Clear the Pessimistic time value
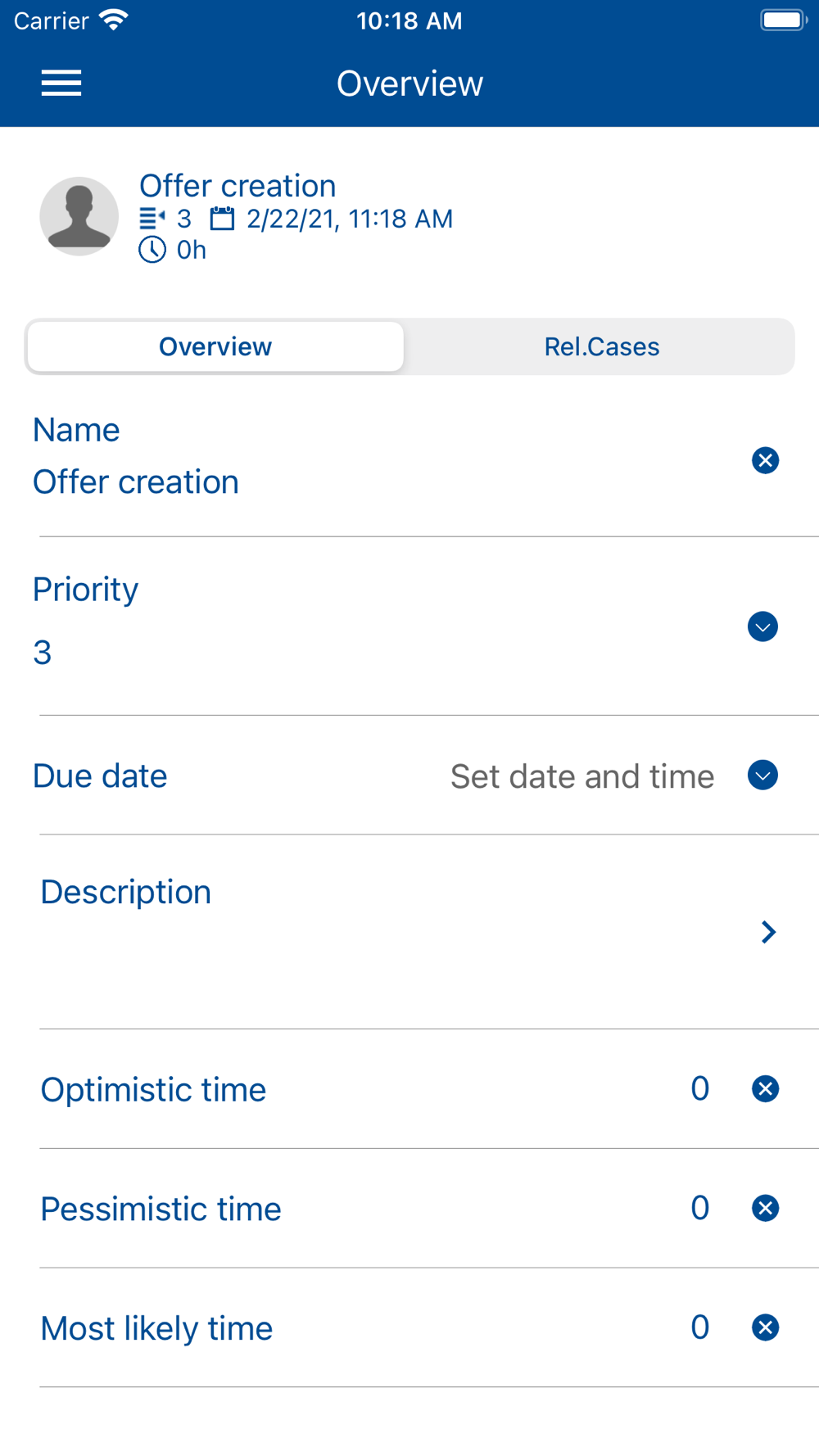The image size is (819, 1456). click(x=765, y=1208)
